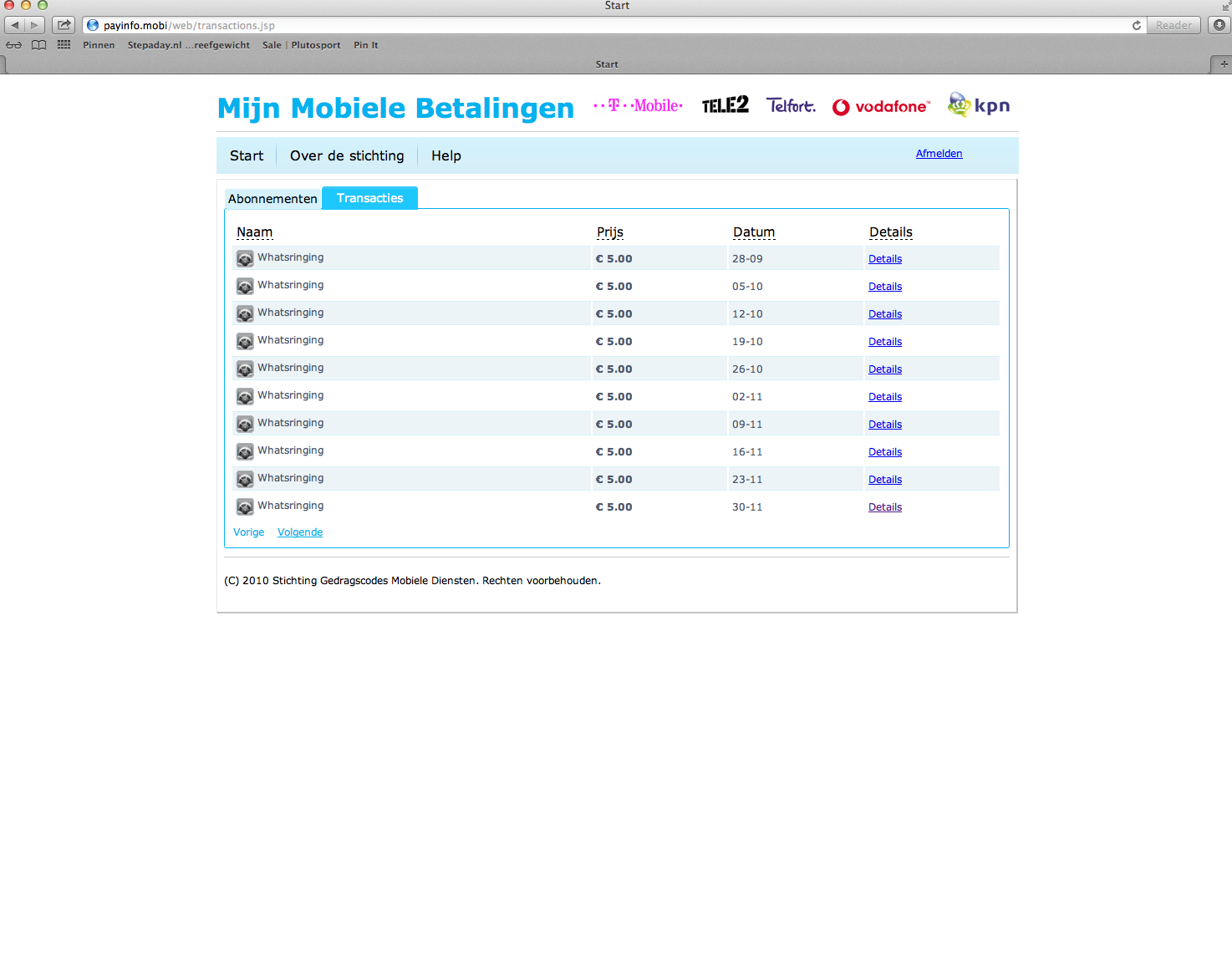Viewport: 1232px width, 977px height.
Task: Go to next page via Volgende
Action: (300, 532)
